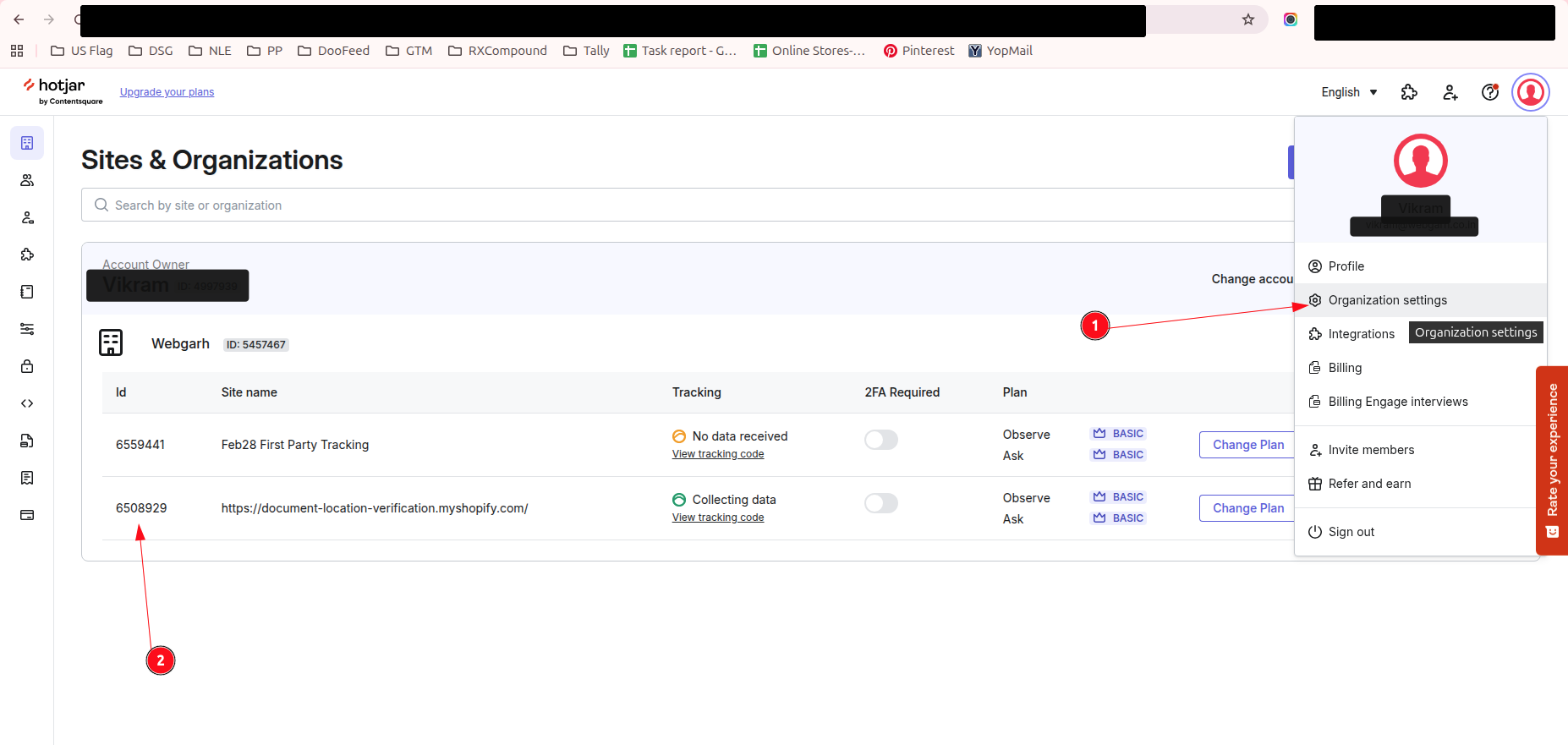Click the large avatar in account menu

click(x=1421, y=161)
